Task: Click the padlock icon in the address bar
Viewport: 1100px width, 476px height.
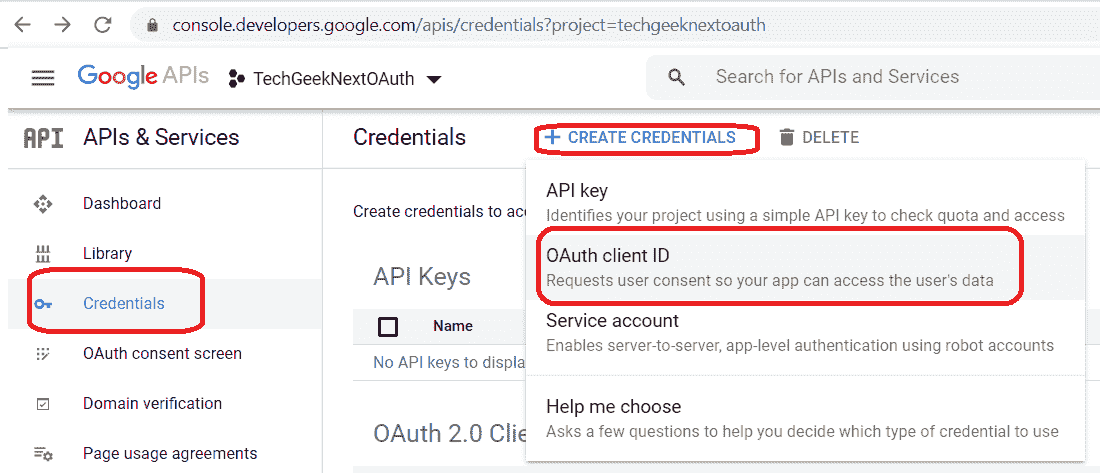Action: pos(151,25)
